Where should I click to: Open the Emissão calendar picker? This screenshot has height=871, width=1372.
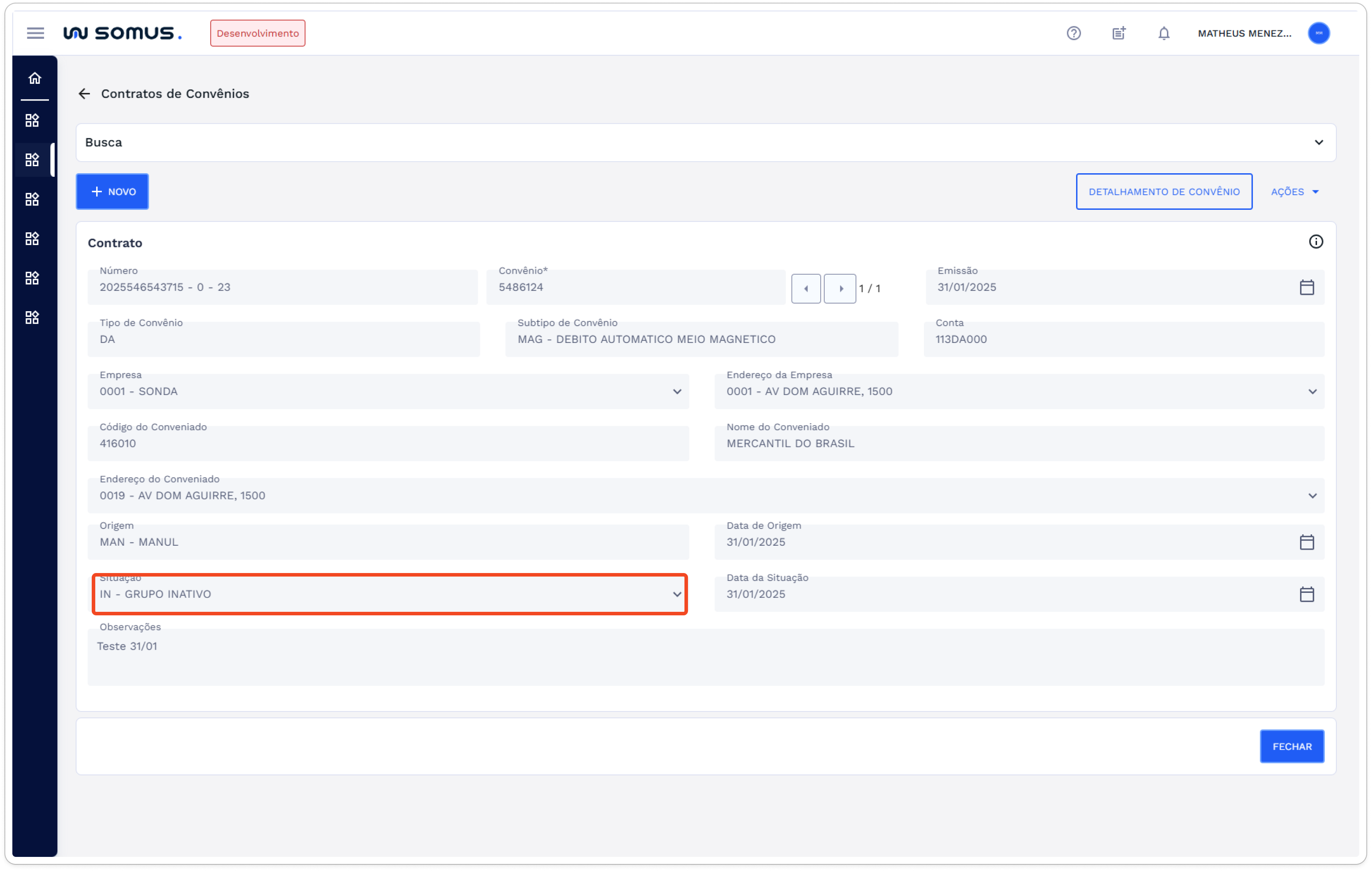(1306, 287)
